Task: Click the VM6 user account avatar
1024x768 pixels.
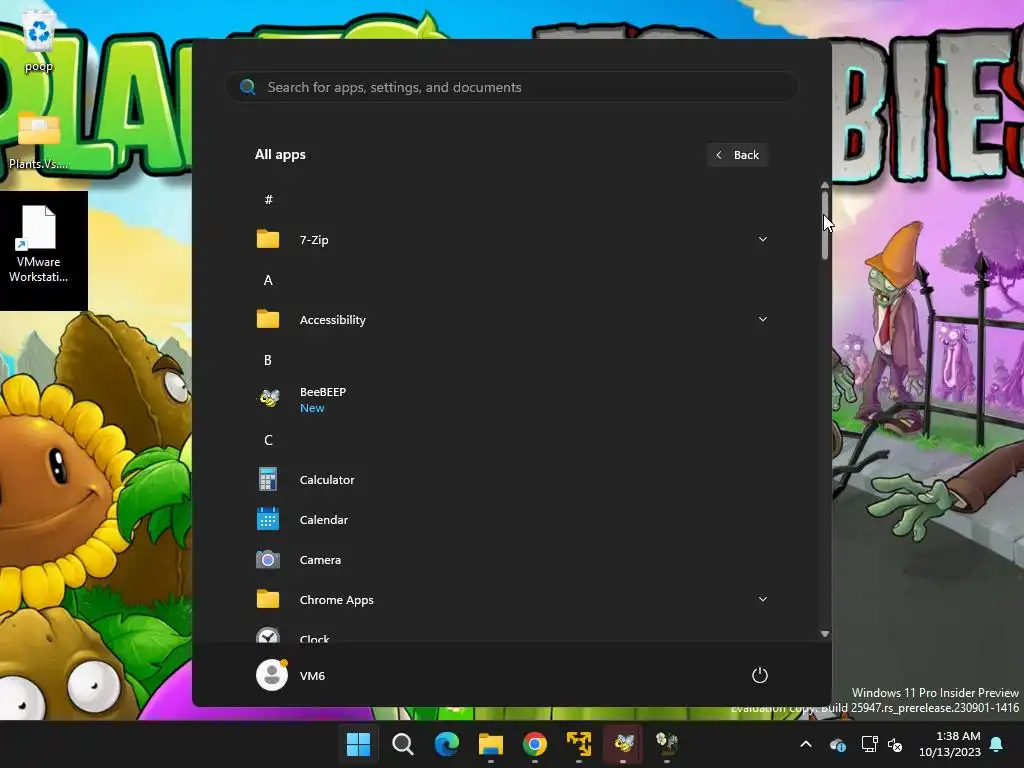Action: (272, 675)
